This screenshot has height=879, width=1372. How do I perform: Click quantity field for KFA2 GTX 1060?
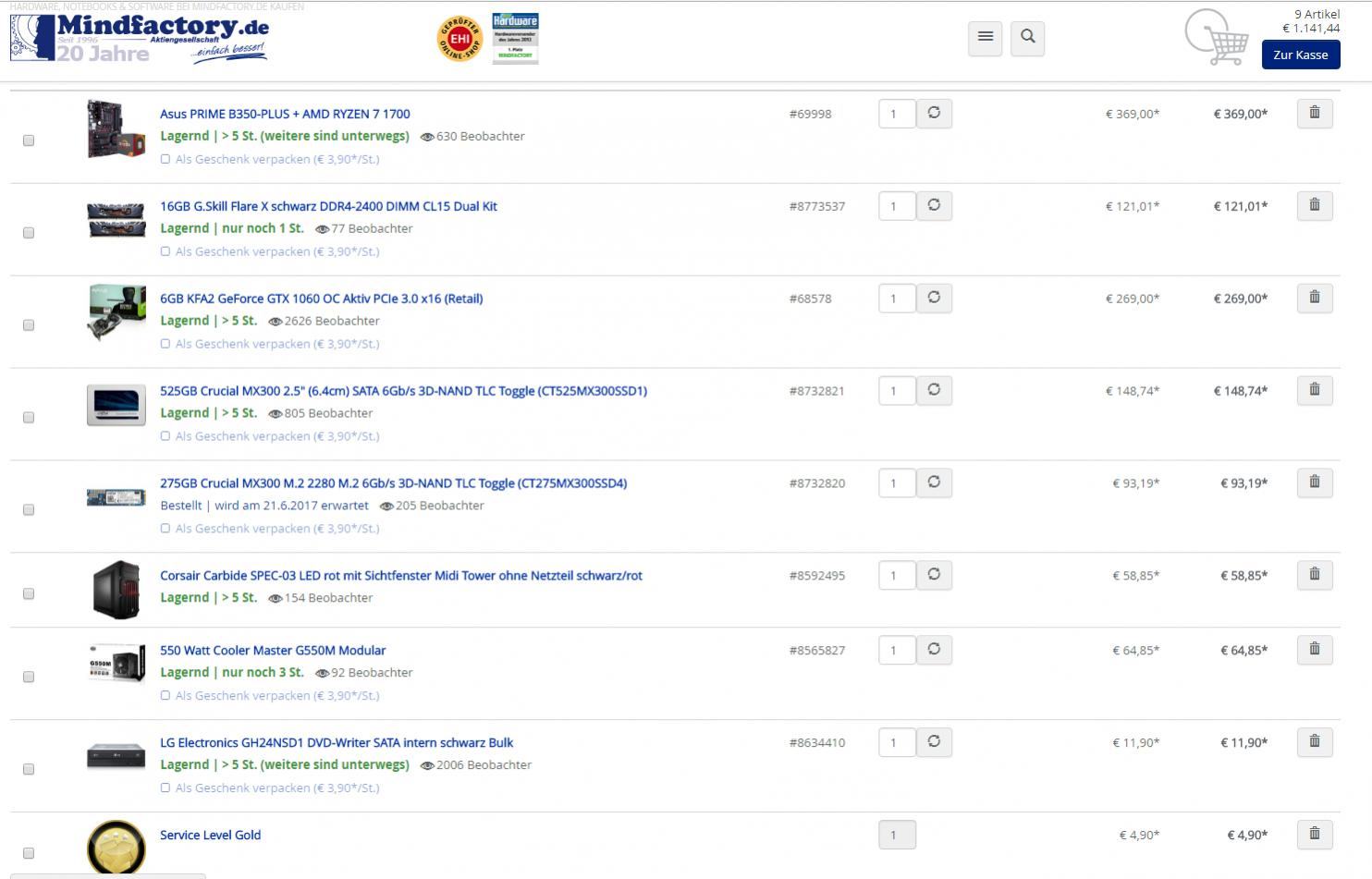[x=897, y=299]
